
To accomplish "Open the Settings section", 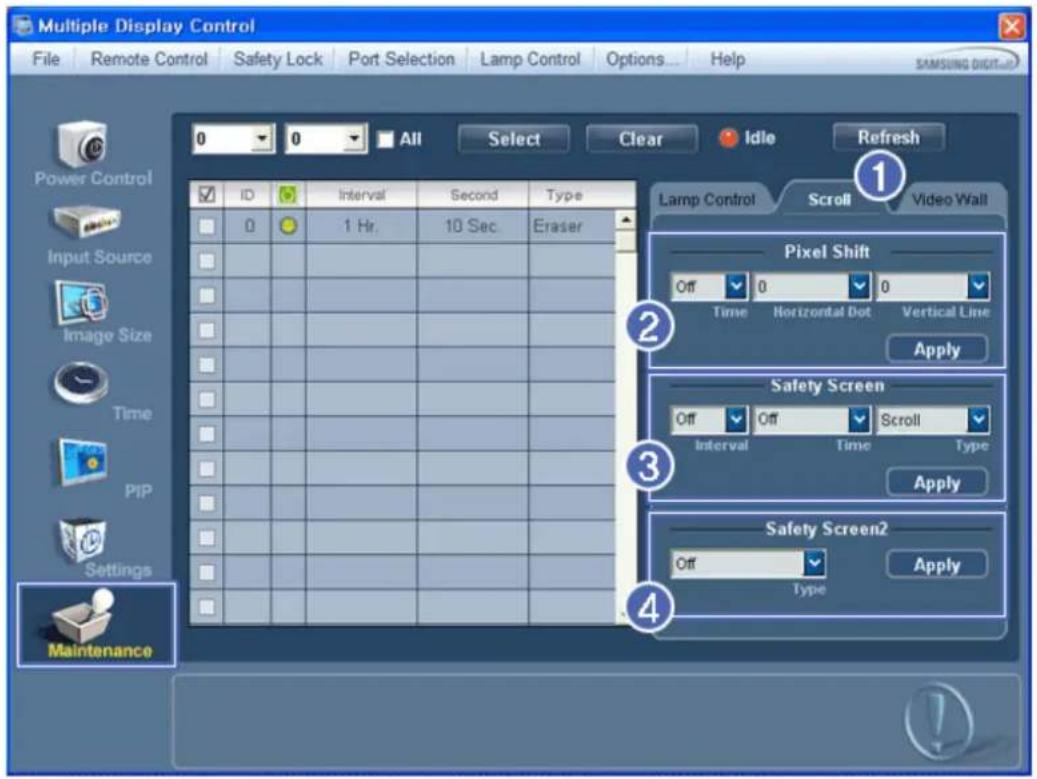I will [x=103, y=548].
